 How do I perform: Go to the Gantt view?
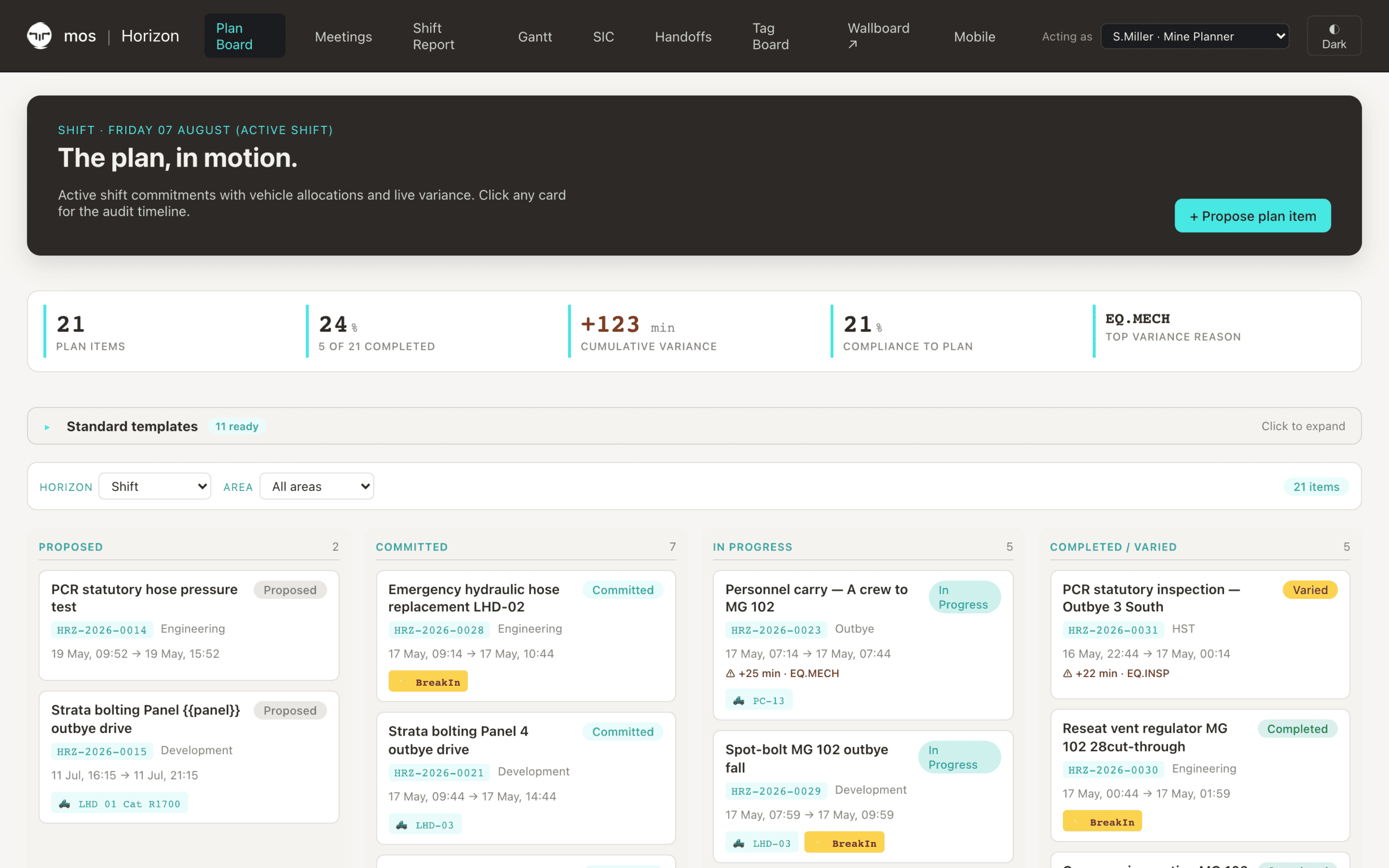tap(535, 37)
